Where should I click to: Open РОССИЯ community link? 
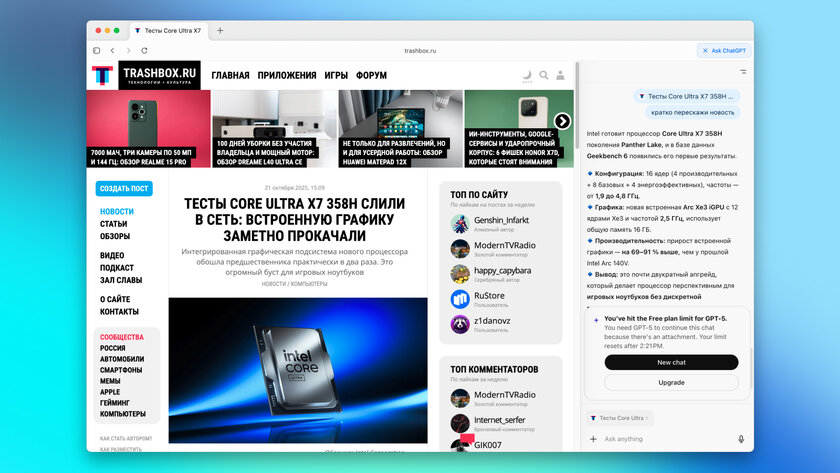(x=112, y=348)
